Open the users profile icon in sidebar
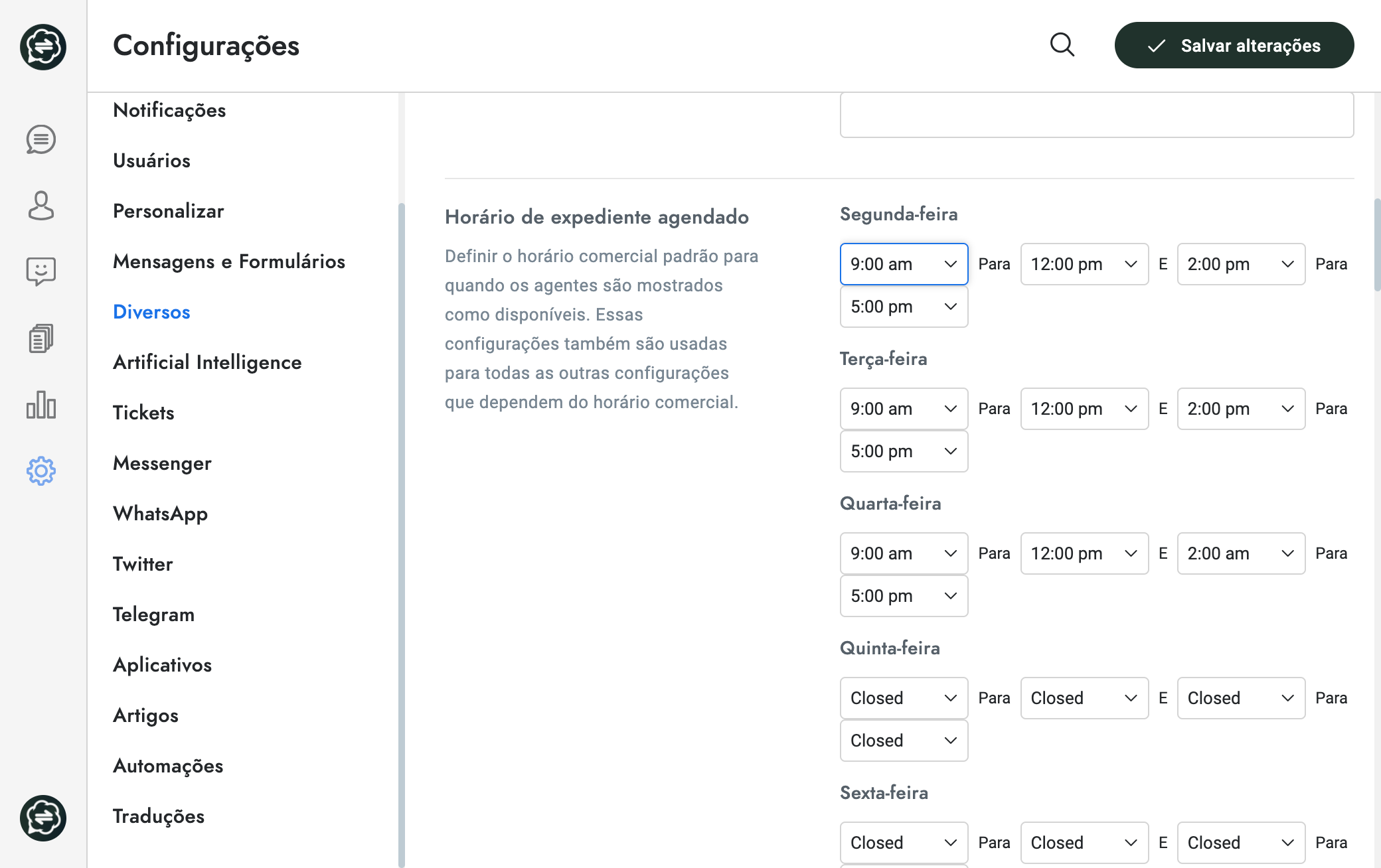The width and height of the screenshot is (1381, 868). [x=41, y=206]
